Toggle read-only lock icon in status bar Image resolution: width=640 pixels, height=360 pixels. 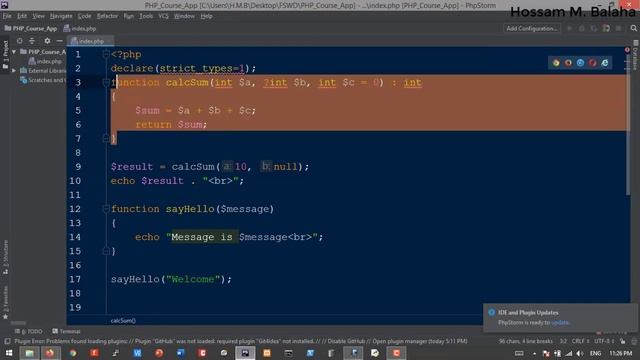(x=622, y=341)
